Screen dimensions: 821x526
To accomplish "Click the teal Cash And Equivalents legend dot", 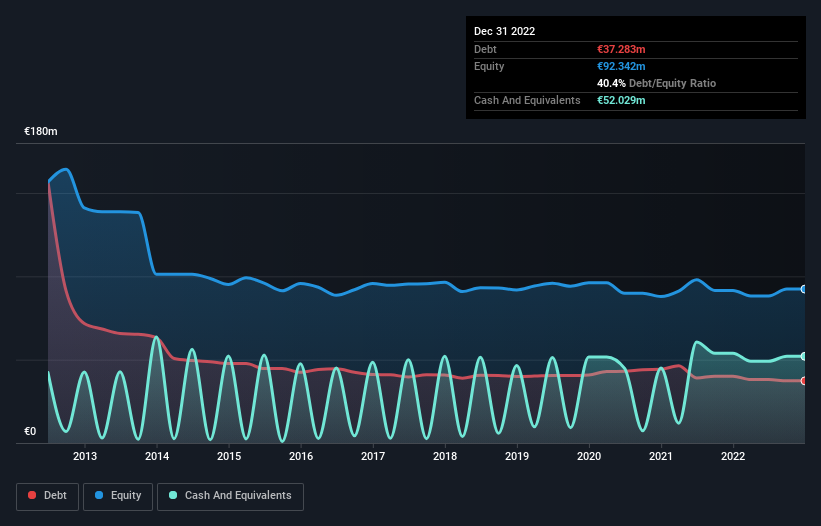I will (173, 495).
